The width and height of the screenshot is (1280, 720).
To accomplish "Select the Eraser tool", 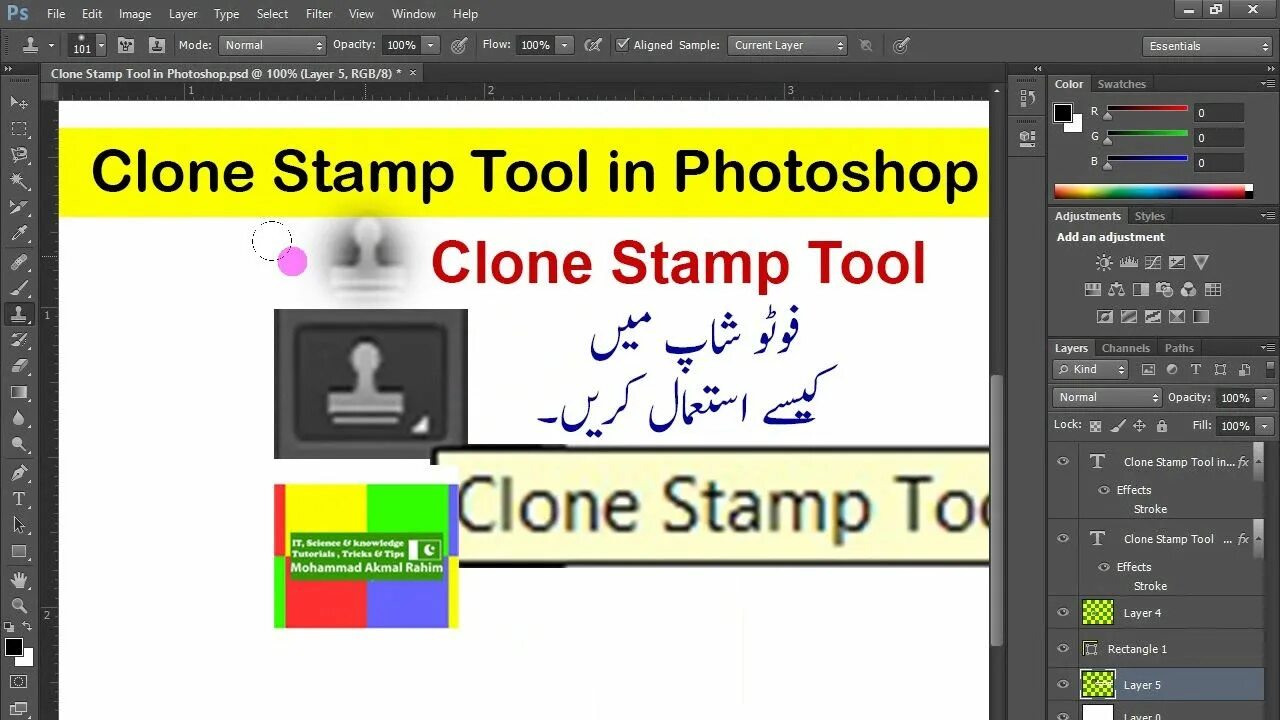I will 19,366.
